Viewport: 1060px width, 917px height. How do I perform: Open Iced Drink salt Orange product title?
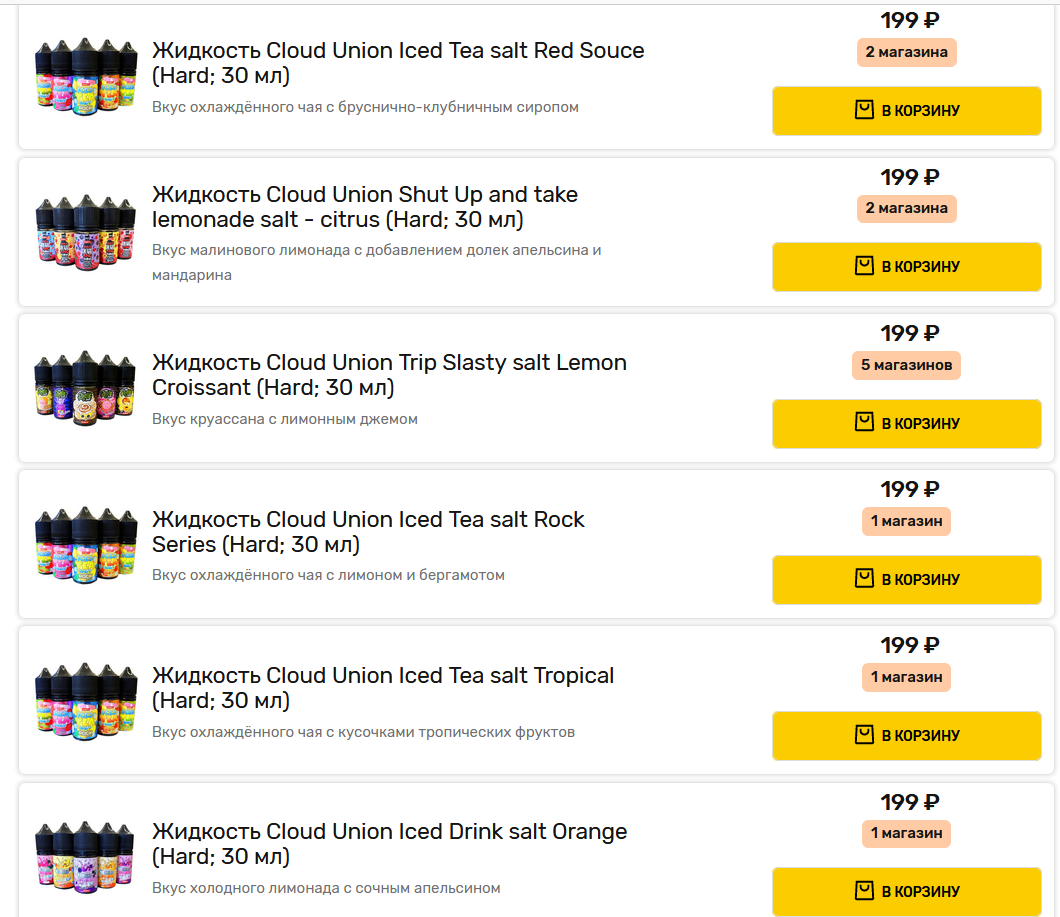pos(389,843)
